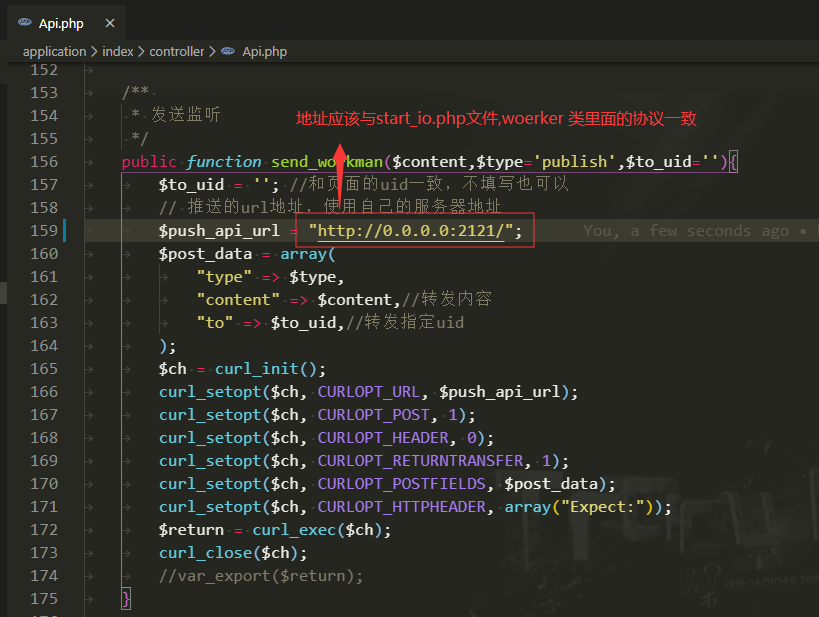Click the $return variable on line 172
Viewport: 819px width, 617px height.
191,530
